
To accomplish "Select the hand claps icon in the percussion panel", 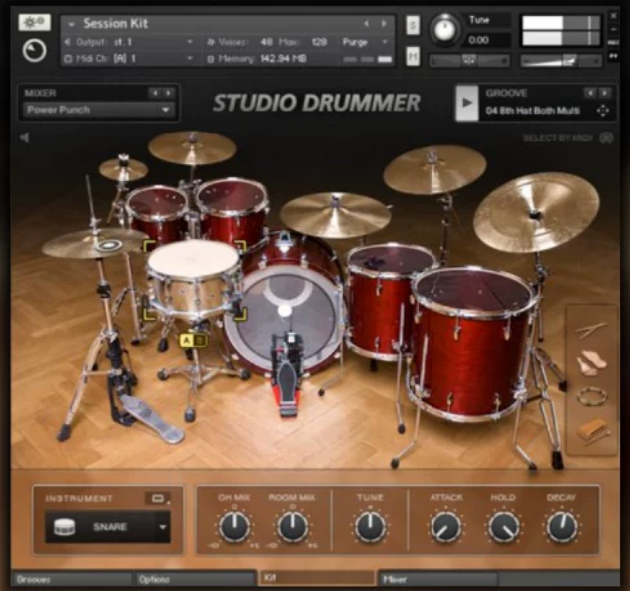I will (591, 363).
